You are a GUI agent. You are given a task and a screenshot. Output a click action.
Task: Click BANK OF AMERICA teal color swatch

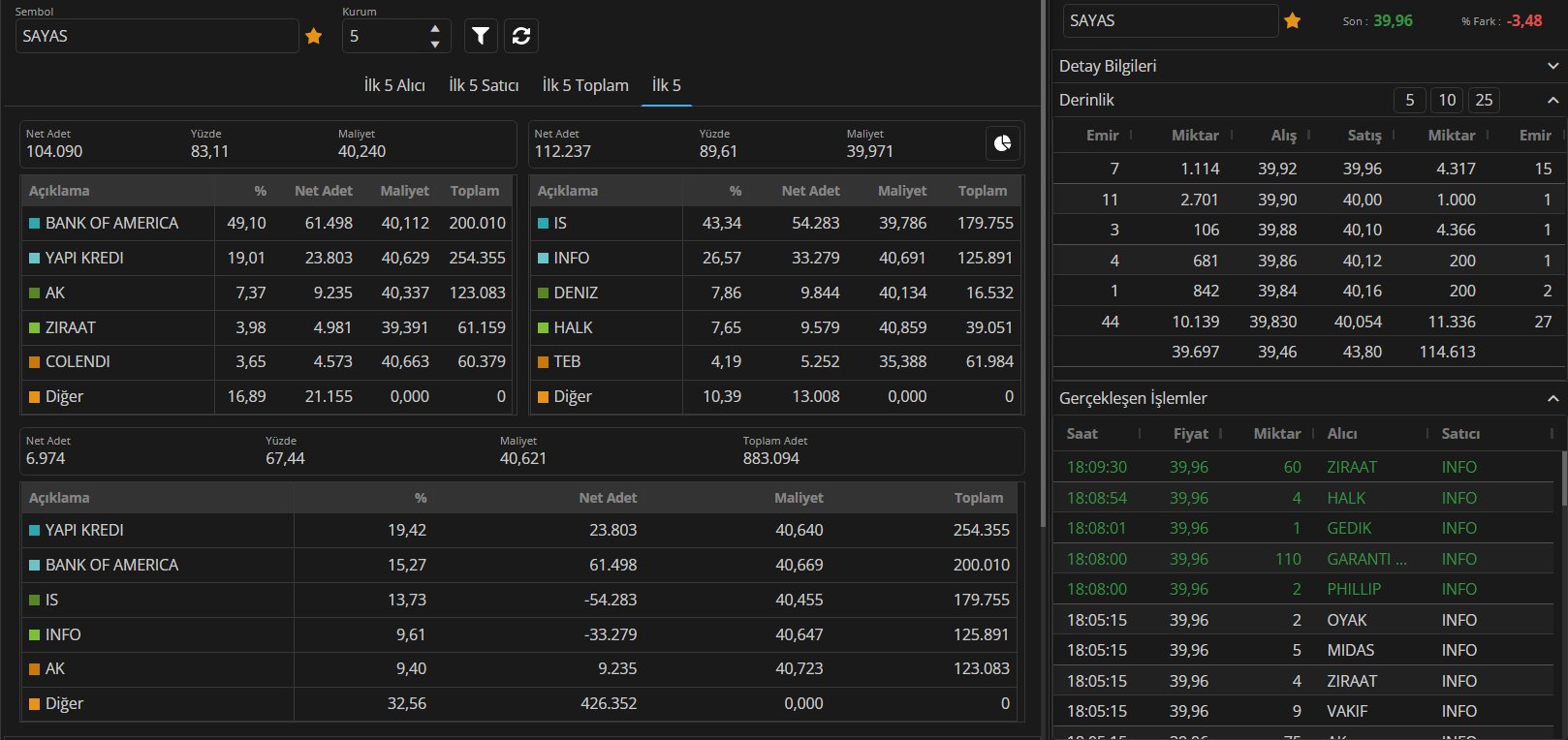click(x=35, y=224)
